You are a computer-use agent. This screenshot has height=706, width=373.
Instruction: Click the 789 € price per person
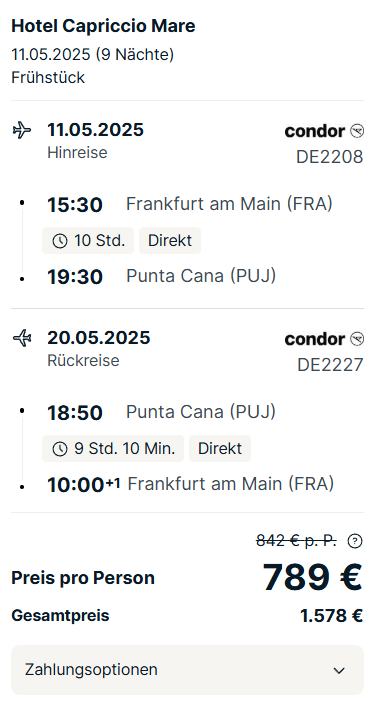tap(312, 578)
